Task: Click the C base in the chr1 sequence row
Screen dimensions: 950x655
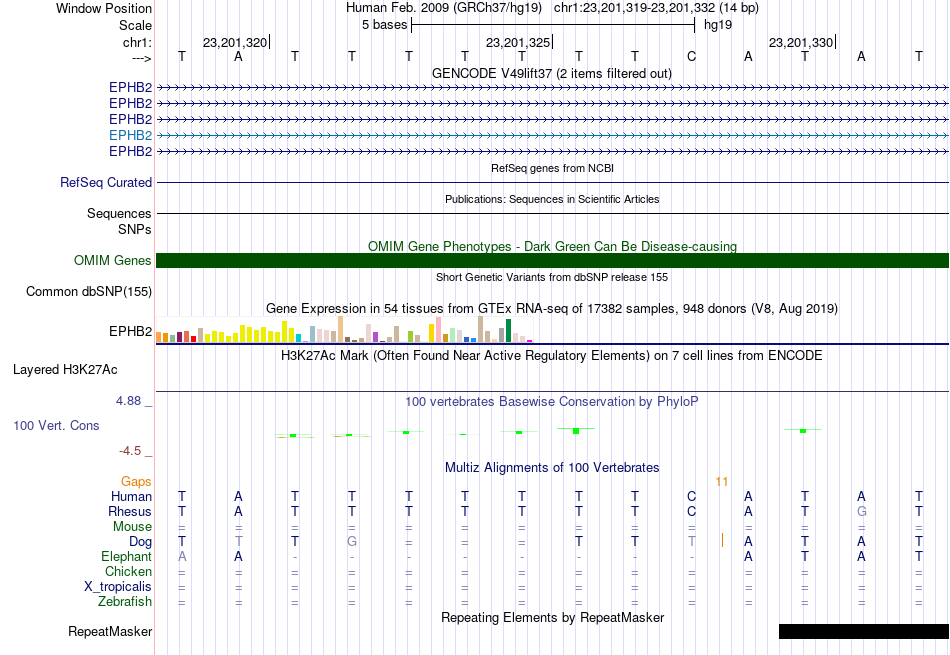Action: tap(691, 56)
